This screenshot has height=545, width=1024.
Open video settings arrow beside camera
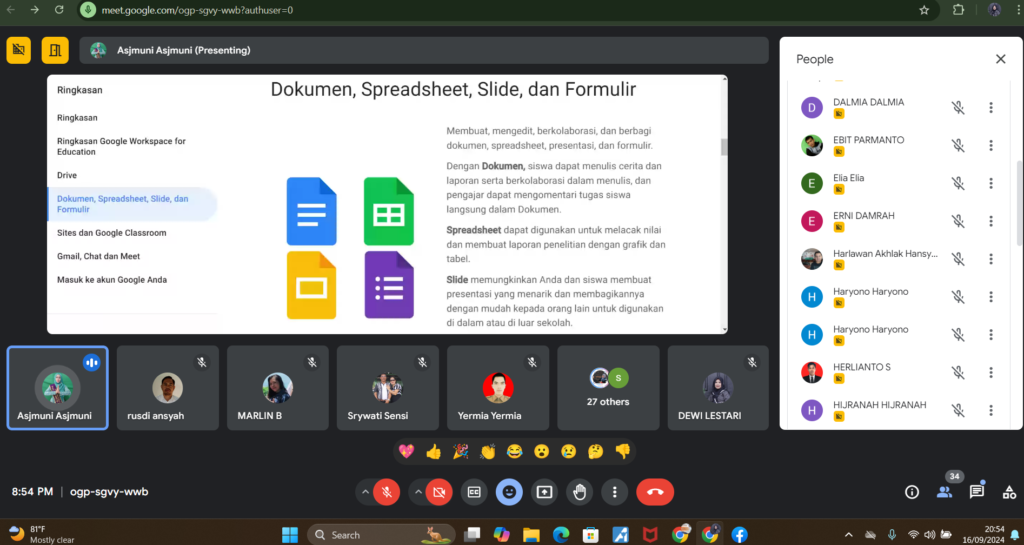(x=418, y=492)
